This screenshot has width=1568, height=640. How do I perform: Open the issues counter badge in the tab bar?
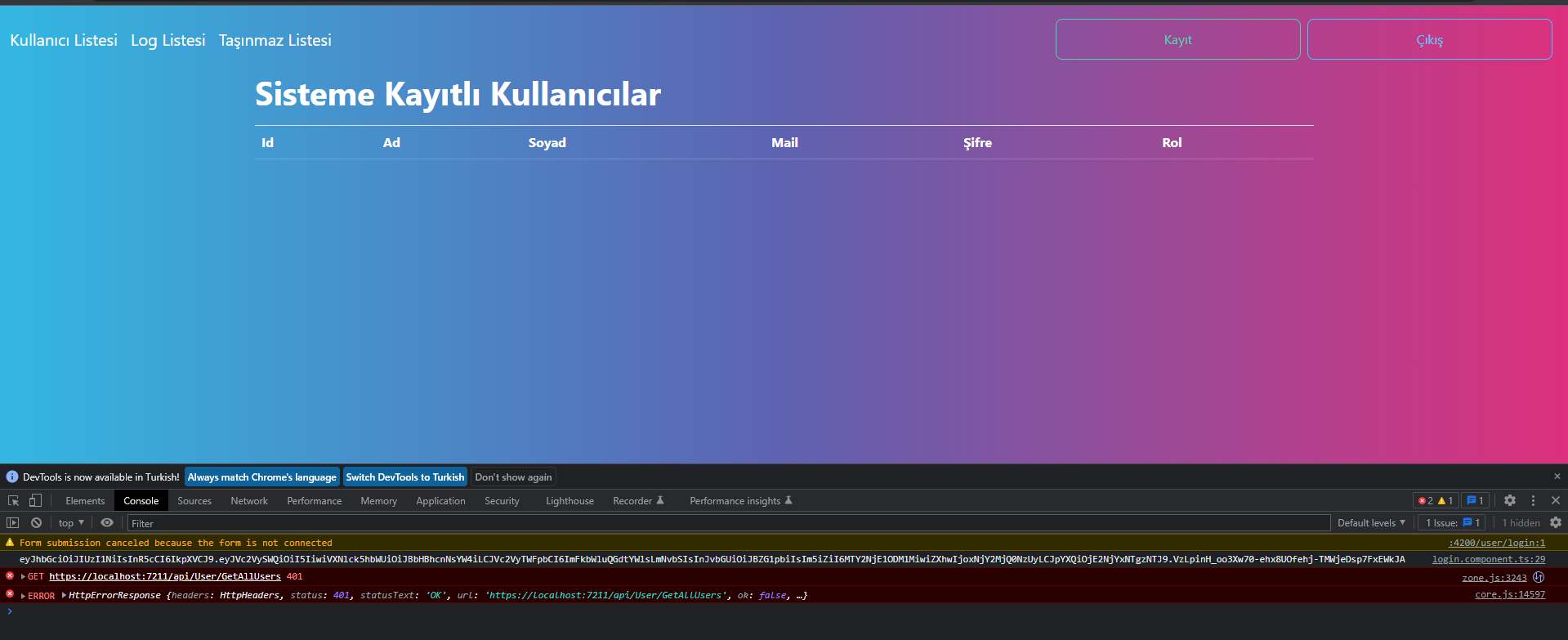(x=1475, y=500)
